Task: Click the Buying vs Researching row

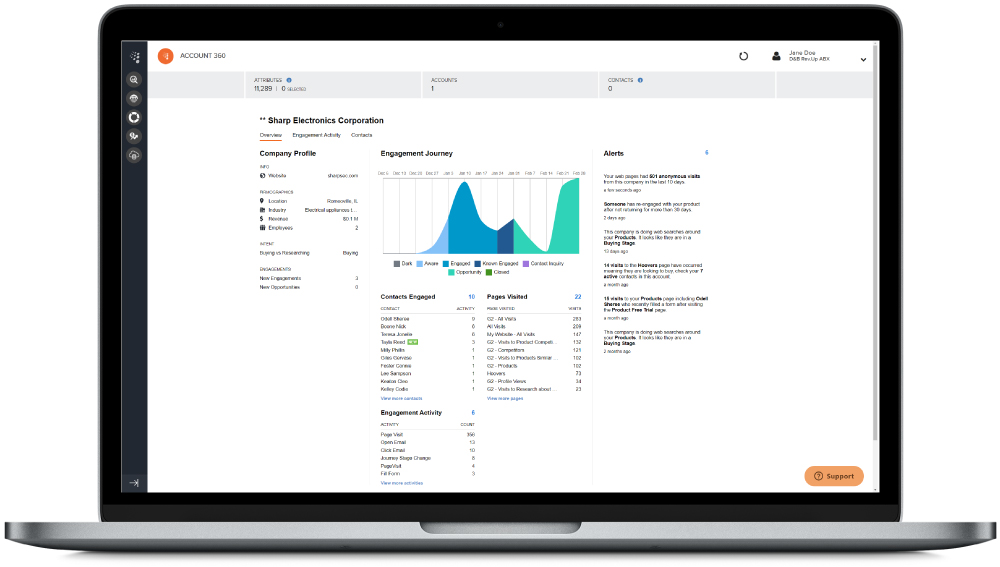Action: click(x=309, y=253)
